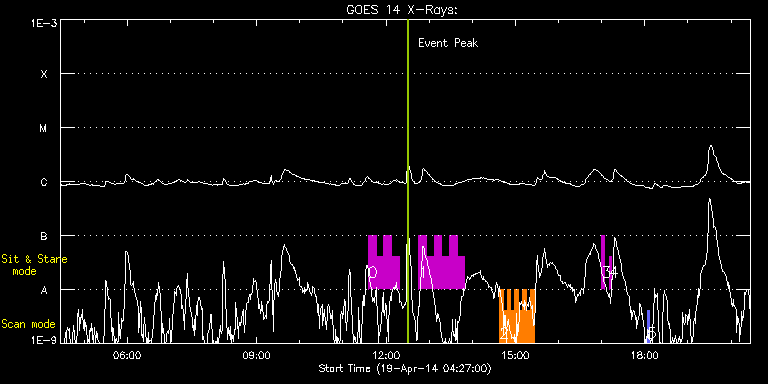Viewport: 768px width, 384px height.
Task: Select the magenta sit-and-stare block labeled 0
Action: (384, 262)
